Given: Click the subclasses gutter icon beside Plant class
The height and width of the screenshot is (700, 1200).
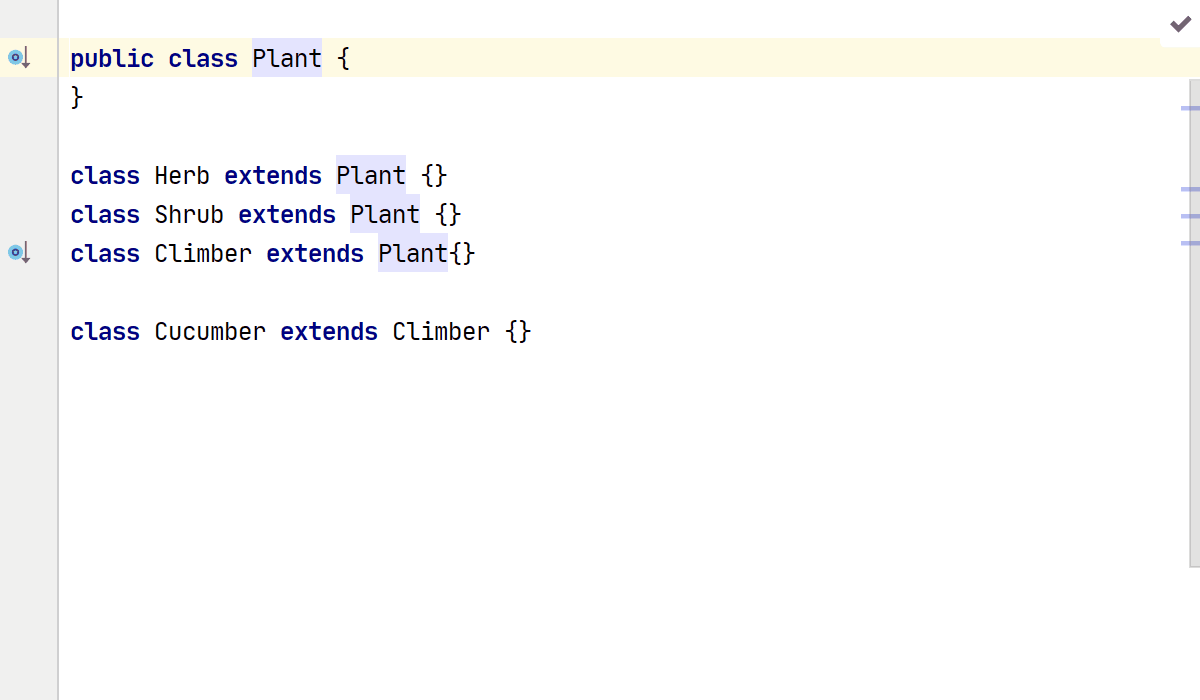Looking at the screenshot, I should 18,58.
